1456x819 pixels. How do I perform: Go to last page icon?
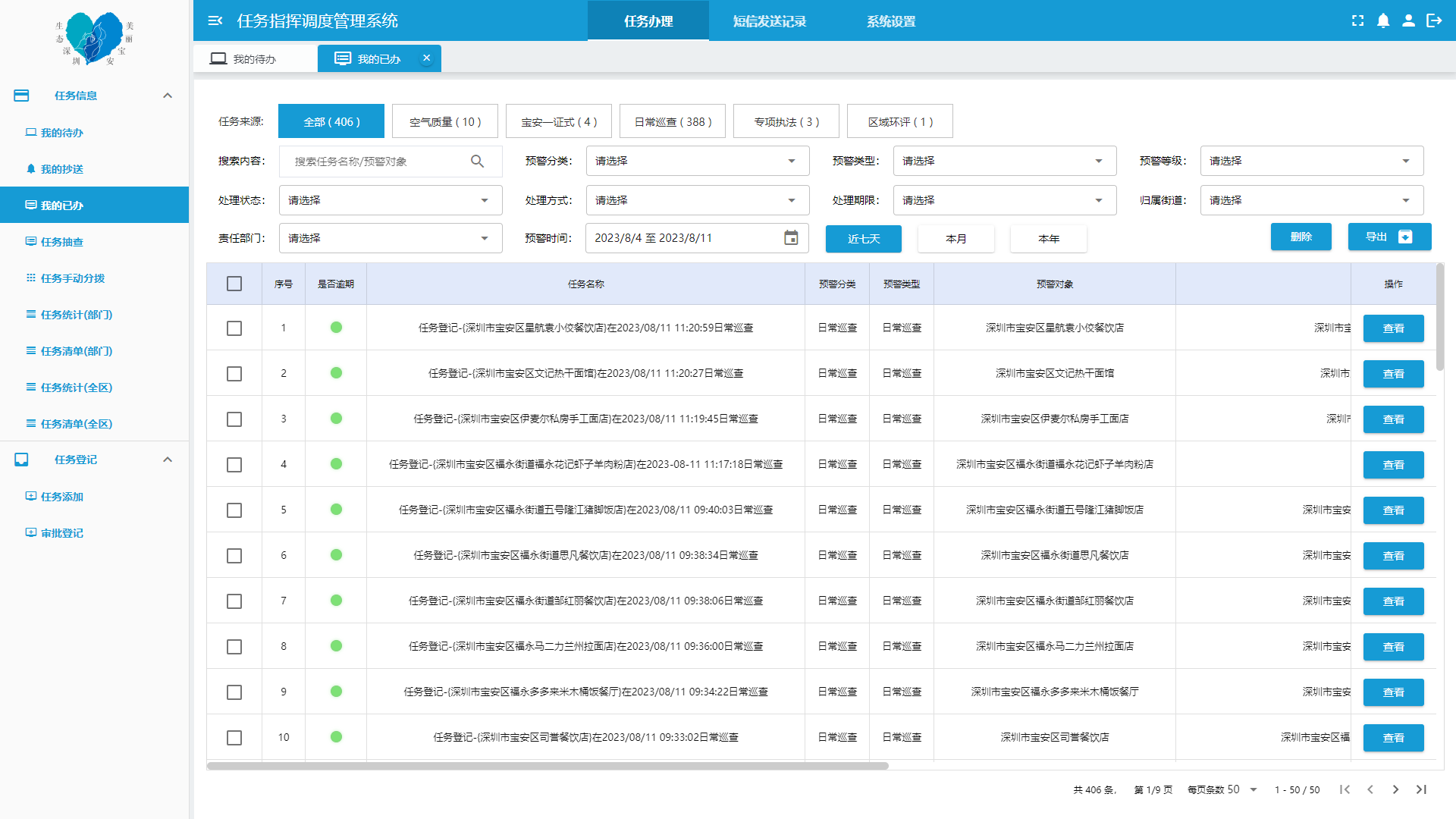click(x=1421, y=789)
